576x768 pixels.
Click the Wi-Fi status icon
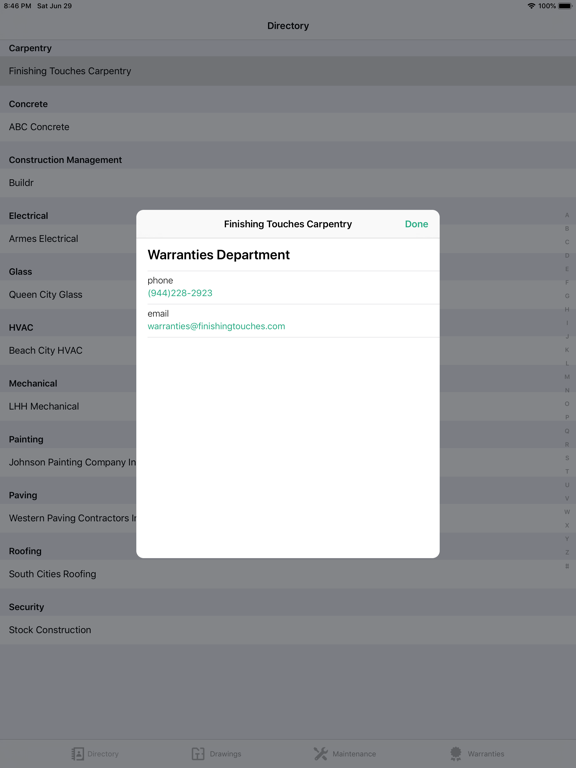(x=531, y=6)
